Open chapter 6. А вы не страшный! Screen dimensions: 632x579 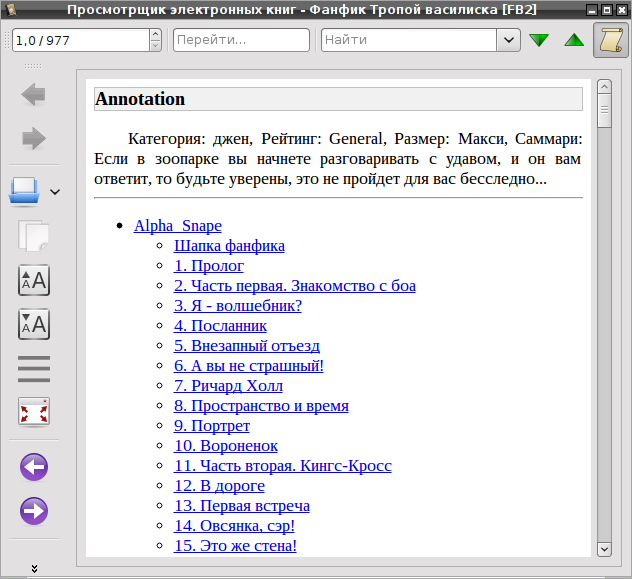pyautogui.click(x=249, y=366)
